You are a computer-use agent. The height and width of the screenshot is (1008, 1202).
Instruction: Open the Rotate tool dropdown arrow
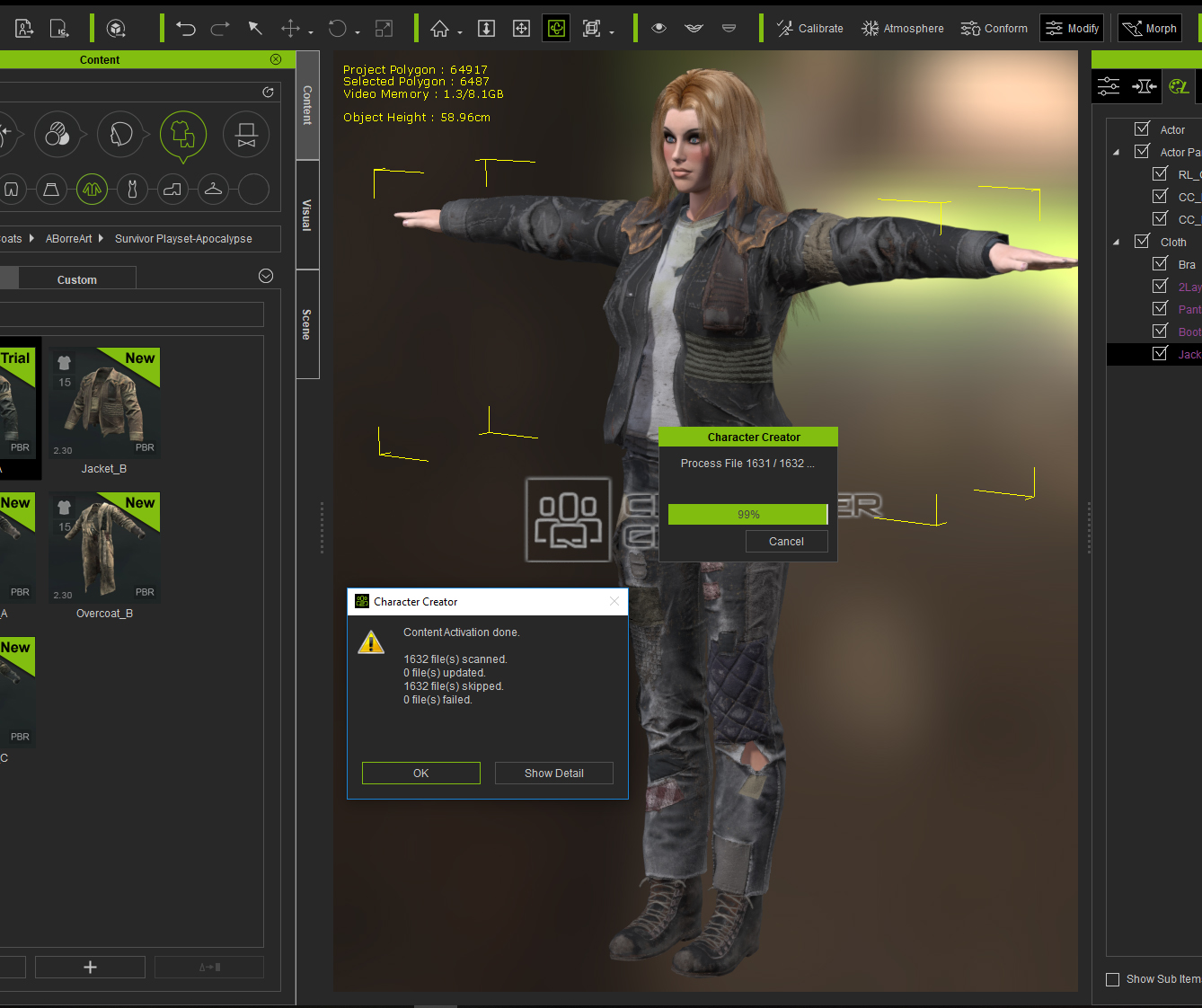tap(358, 32)
